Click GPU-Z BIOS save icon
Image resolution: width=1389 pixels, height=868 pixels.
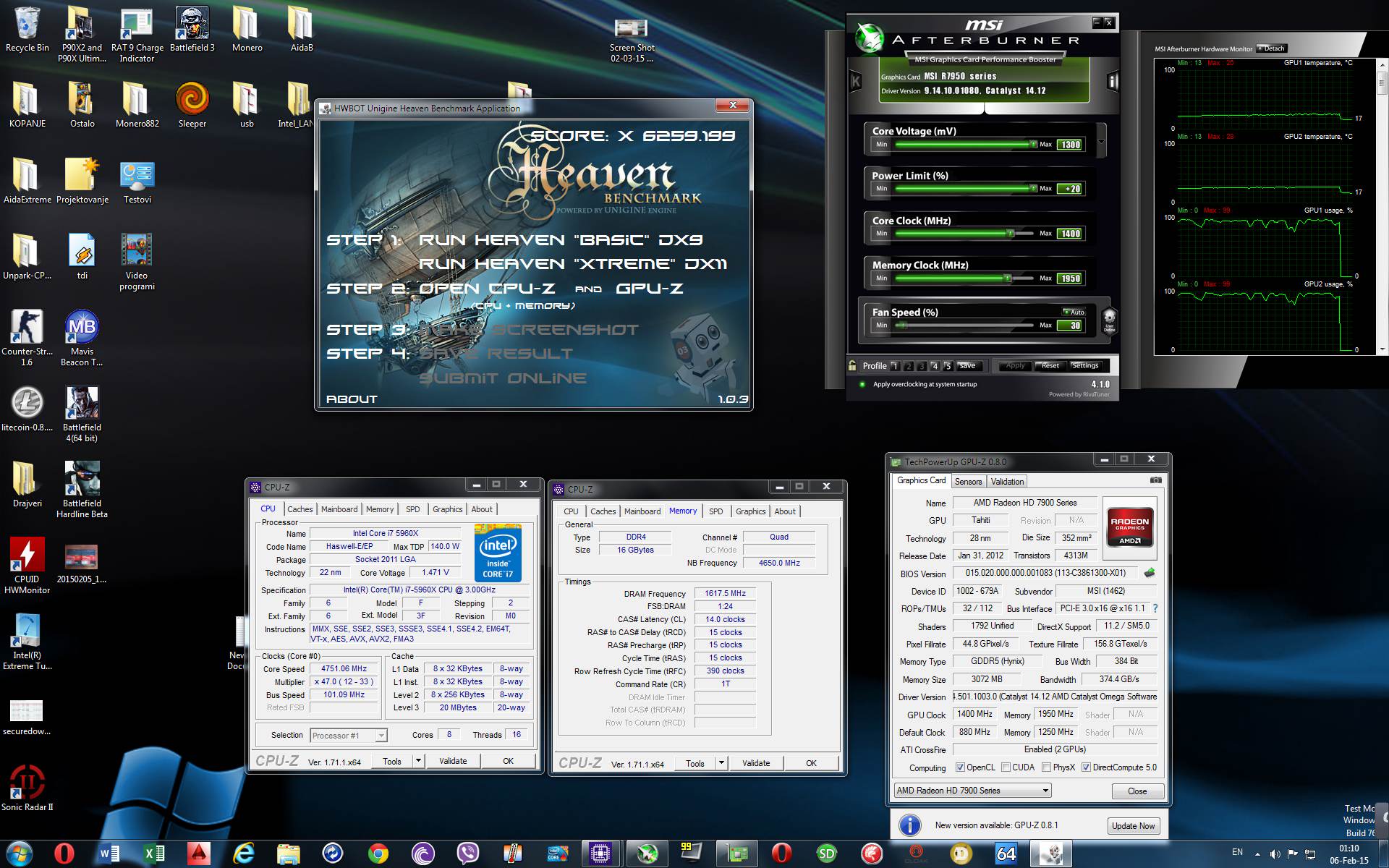[1150, 573]
